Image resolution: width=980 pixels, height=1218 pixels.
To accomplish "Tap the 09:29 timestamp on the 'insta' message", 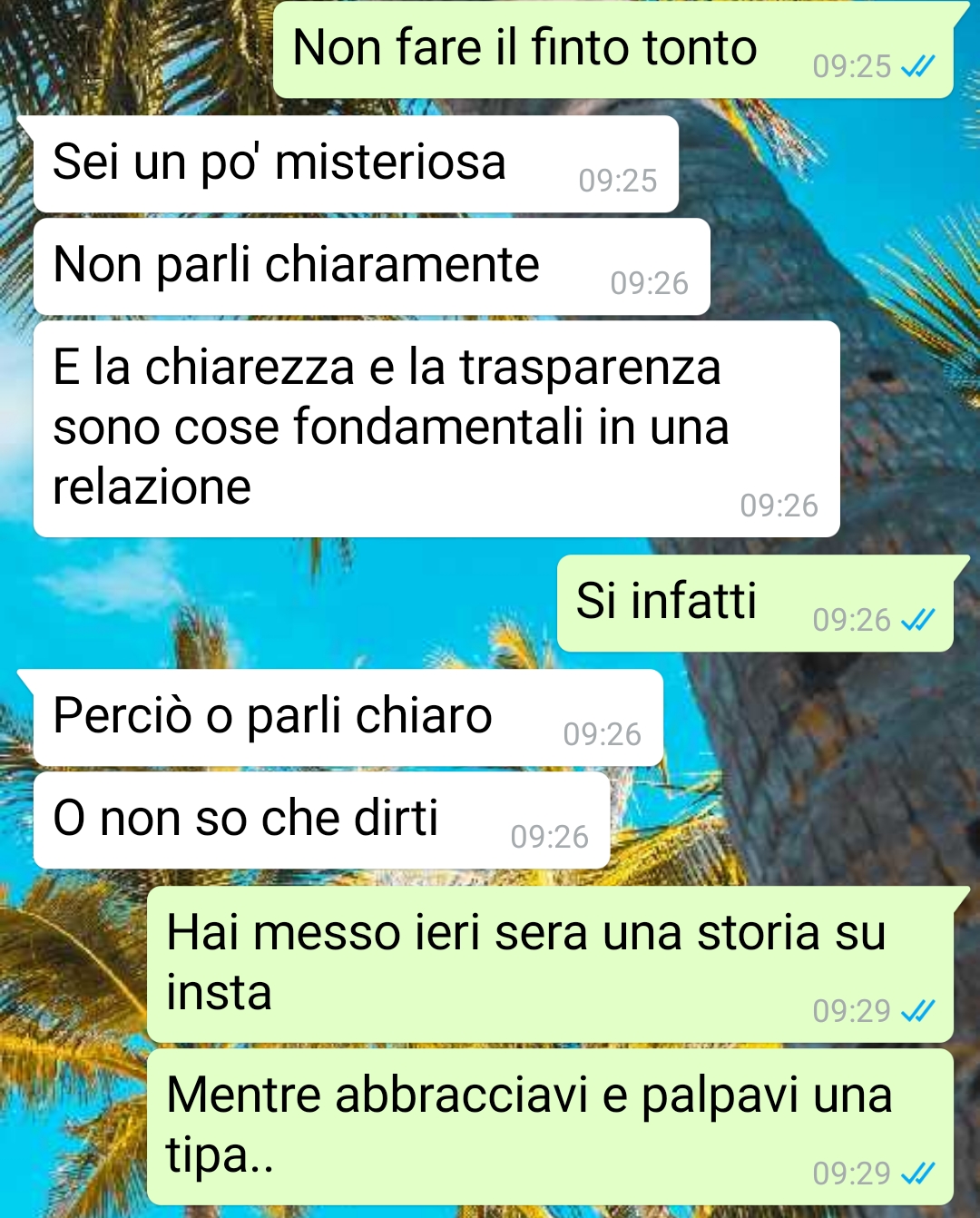I will 851,1011.
